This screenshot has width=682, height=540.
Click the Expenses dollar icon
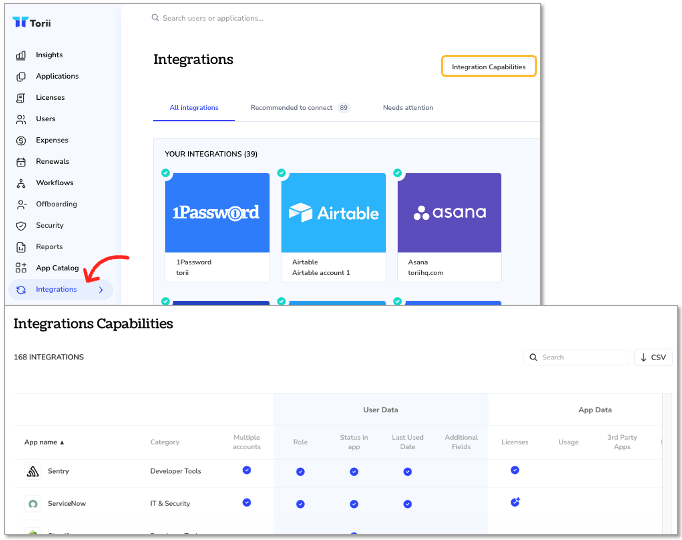[x=21, y=140]
